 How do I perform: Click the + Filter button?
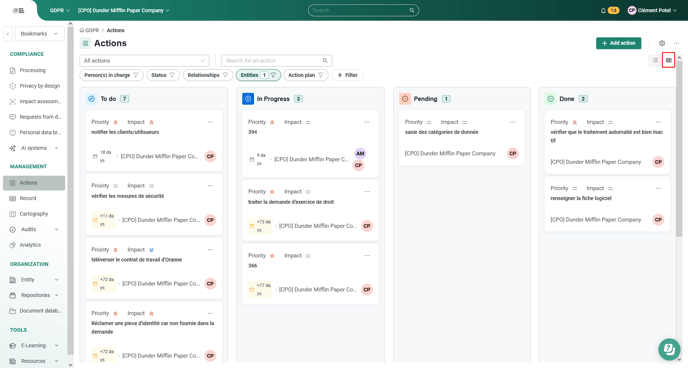click(x=347, y=75)
